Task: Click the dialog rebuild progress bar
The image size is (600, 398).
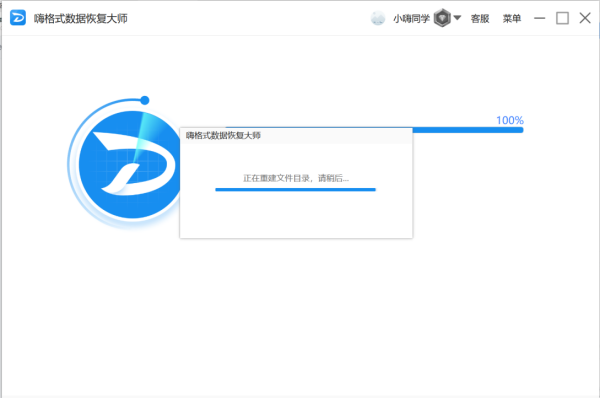Action: (x=295, y=189)
